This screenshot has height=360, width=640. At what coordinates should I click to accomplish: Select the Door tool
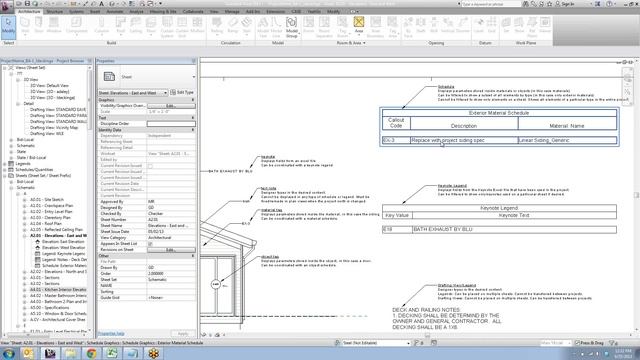pyautogui.click(x=39, y=25)
